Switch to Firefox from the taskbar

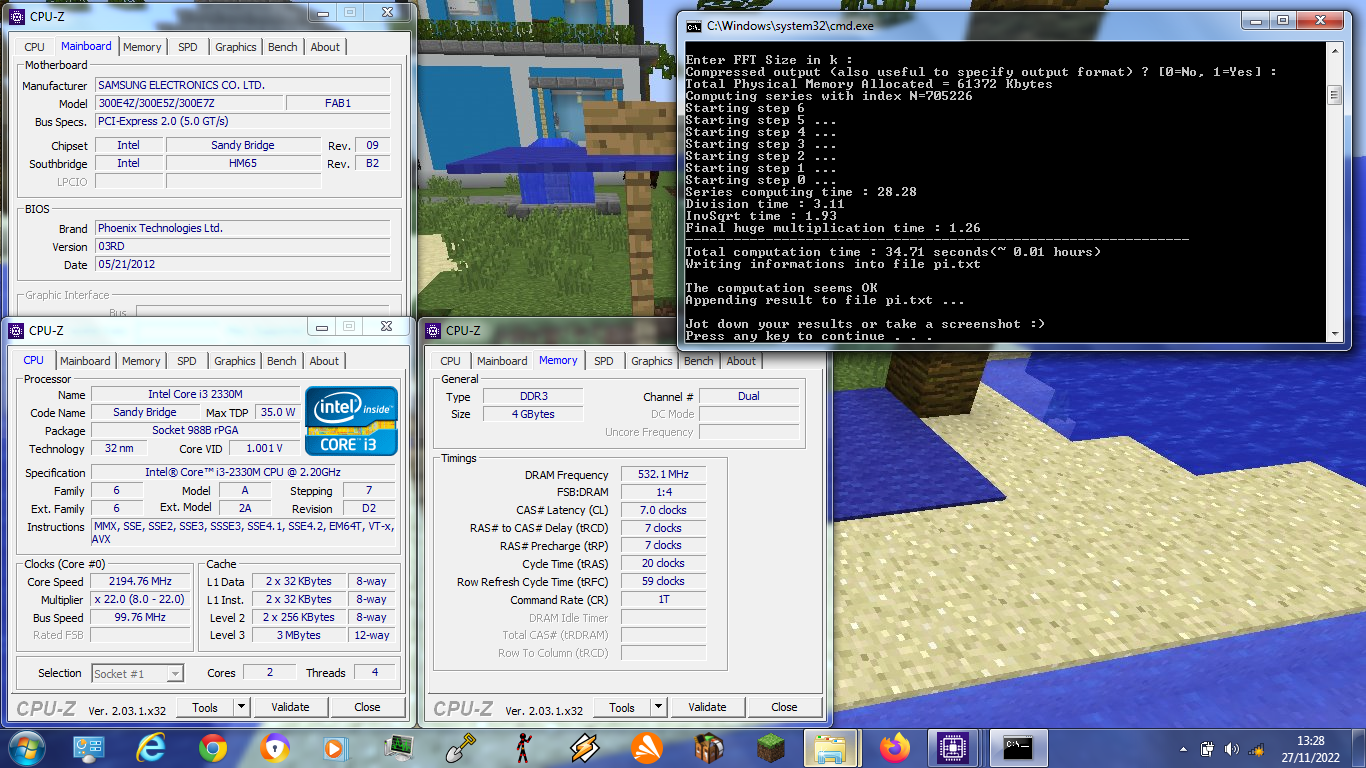[894, 748]
